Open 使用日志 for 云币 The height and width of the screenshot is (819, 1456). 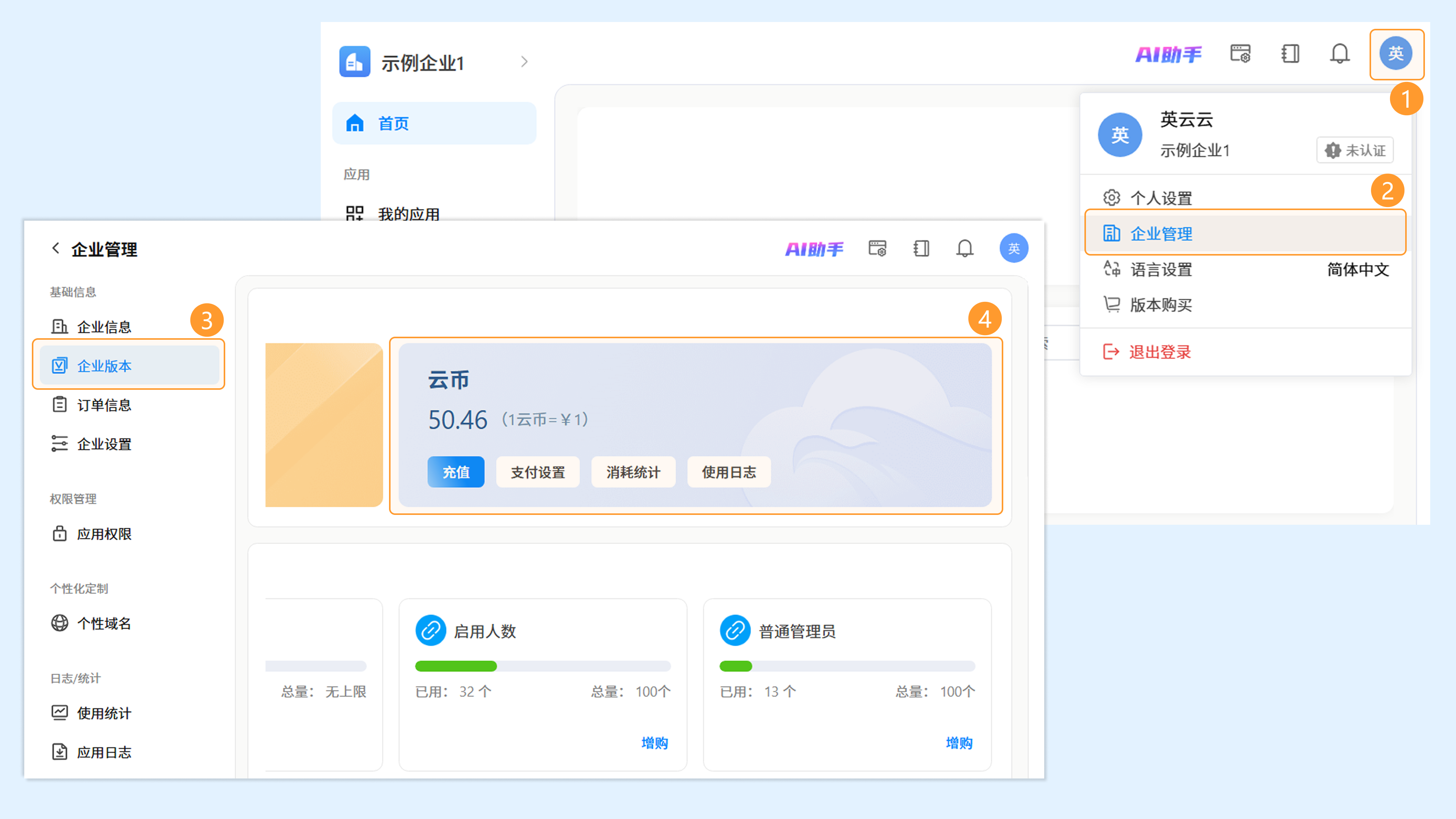click(728, 472)
